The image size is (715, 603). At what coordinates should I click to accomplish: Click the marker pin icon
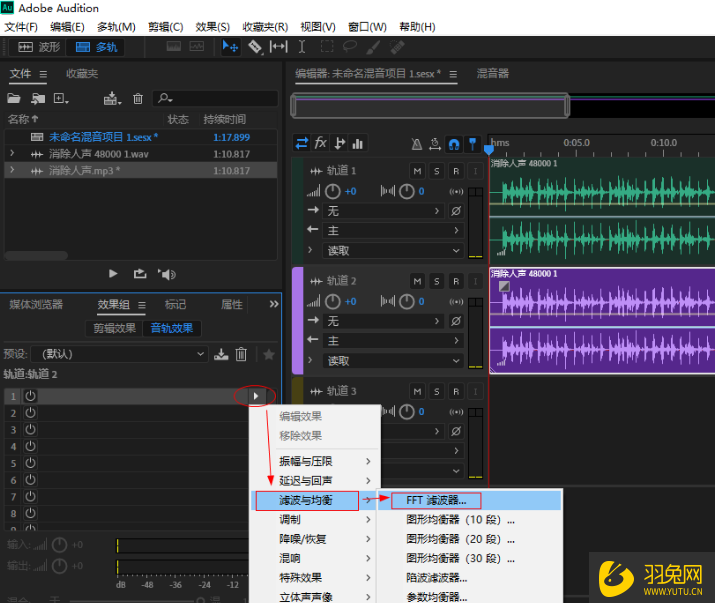click(x=473, y=144)
